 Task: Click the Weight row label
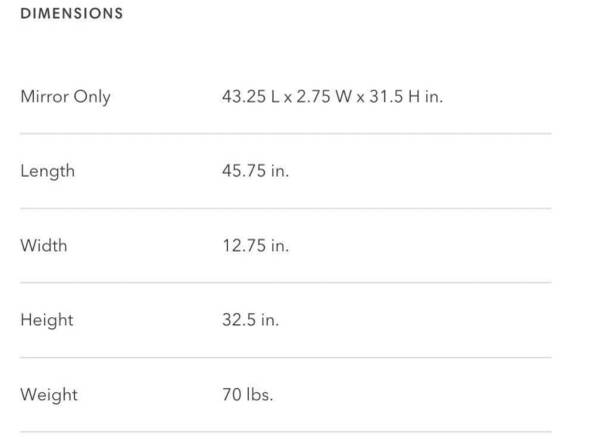click(48, 394)
